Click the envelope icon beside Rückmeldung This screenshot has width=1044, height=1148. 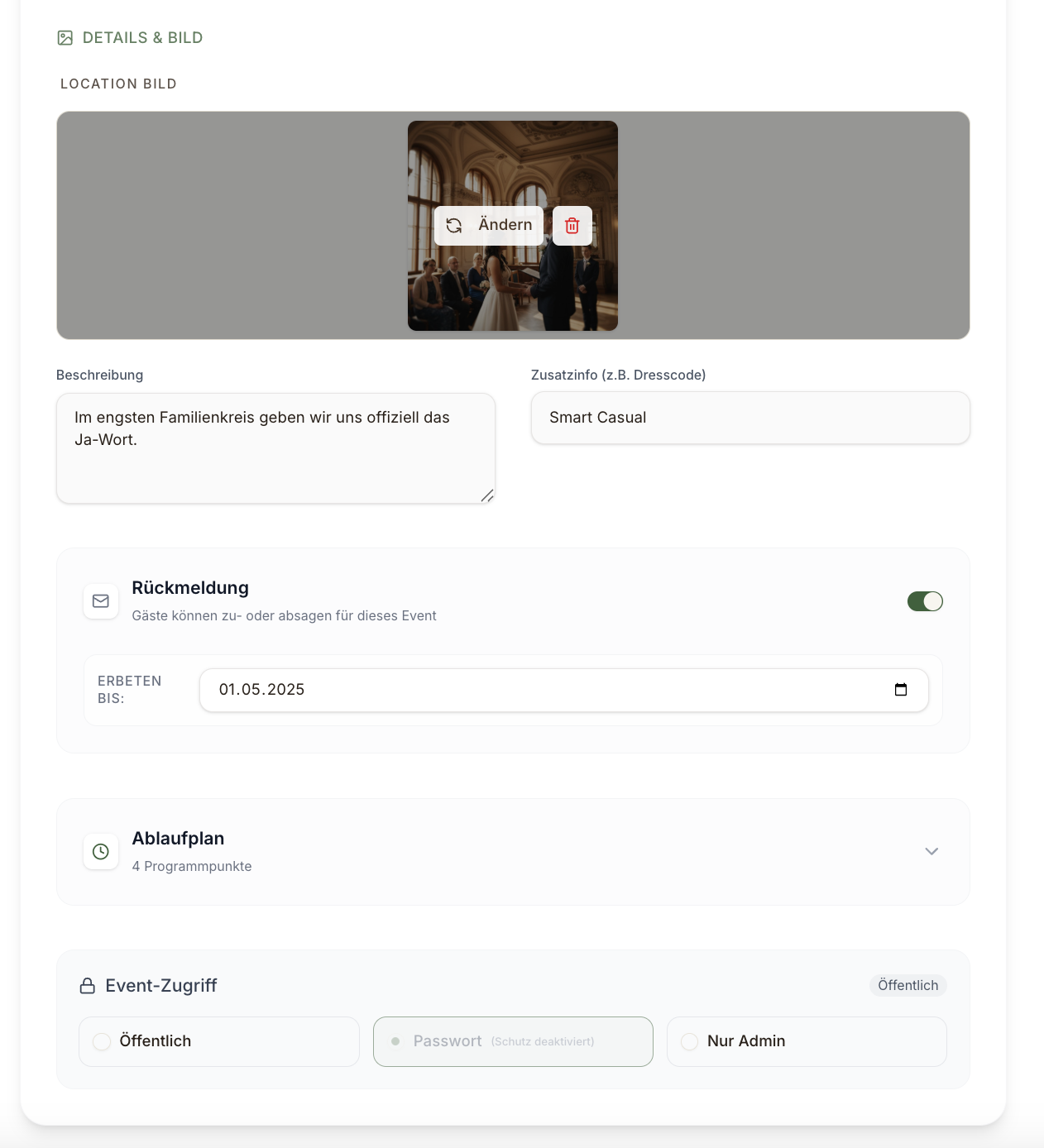tap(101, 601)
